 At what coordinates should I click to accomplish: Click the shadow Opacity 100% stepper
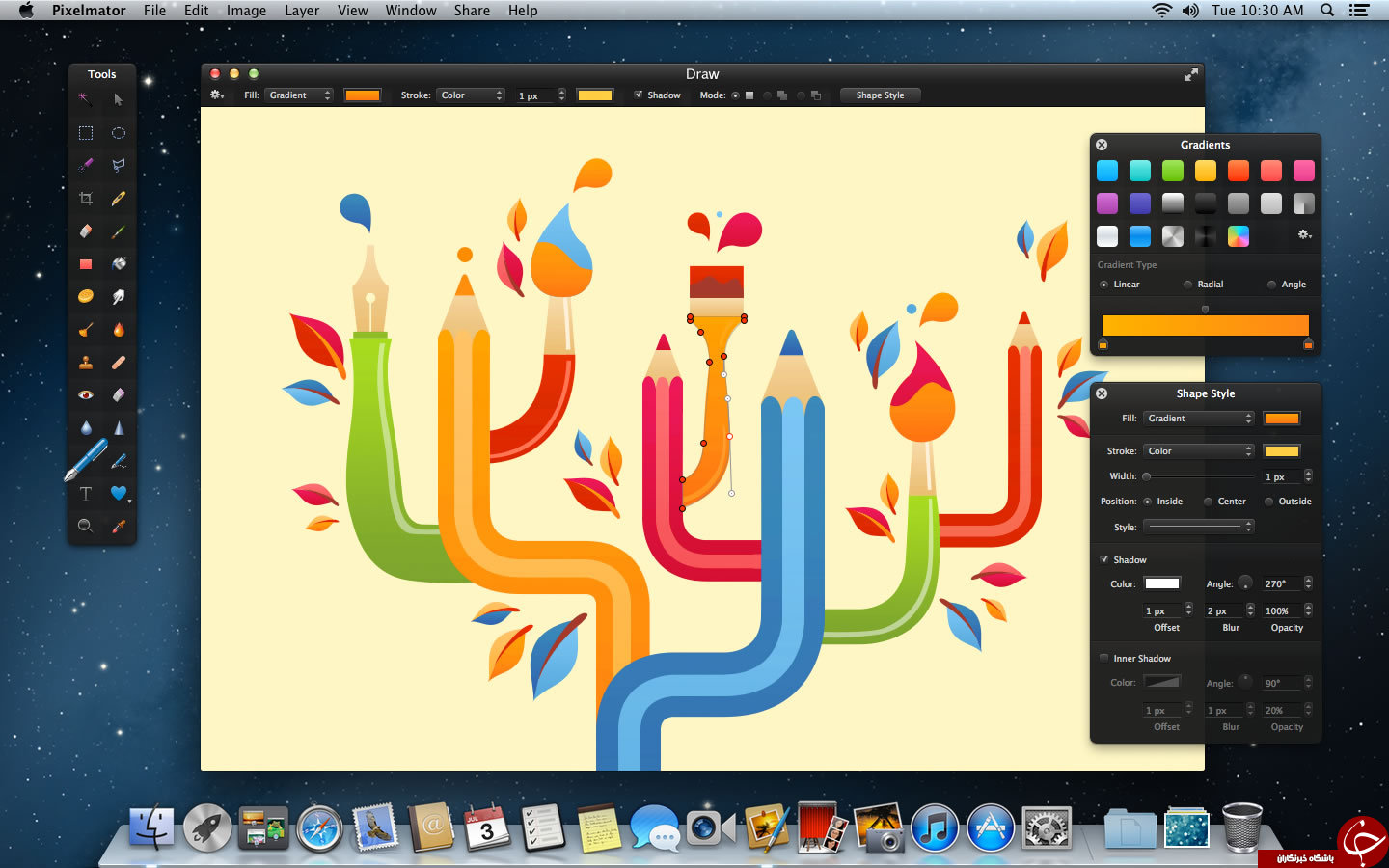coord(1308,610)
